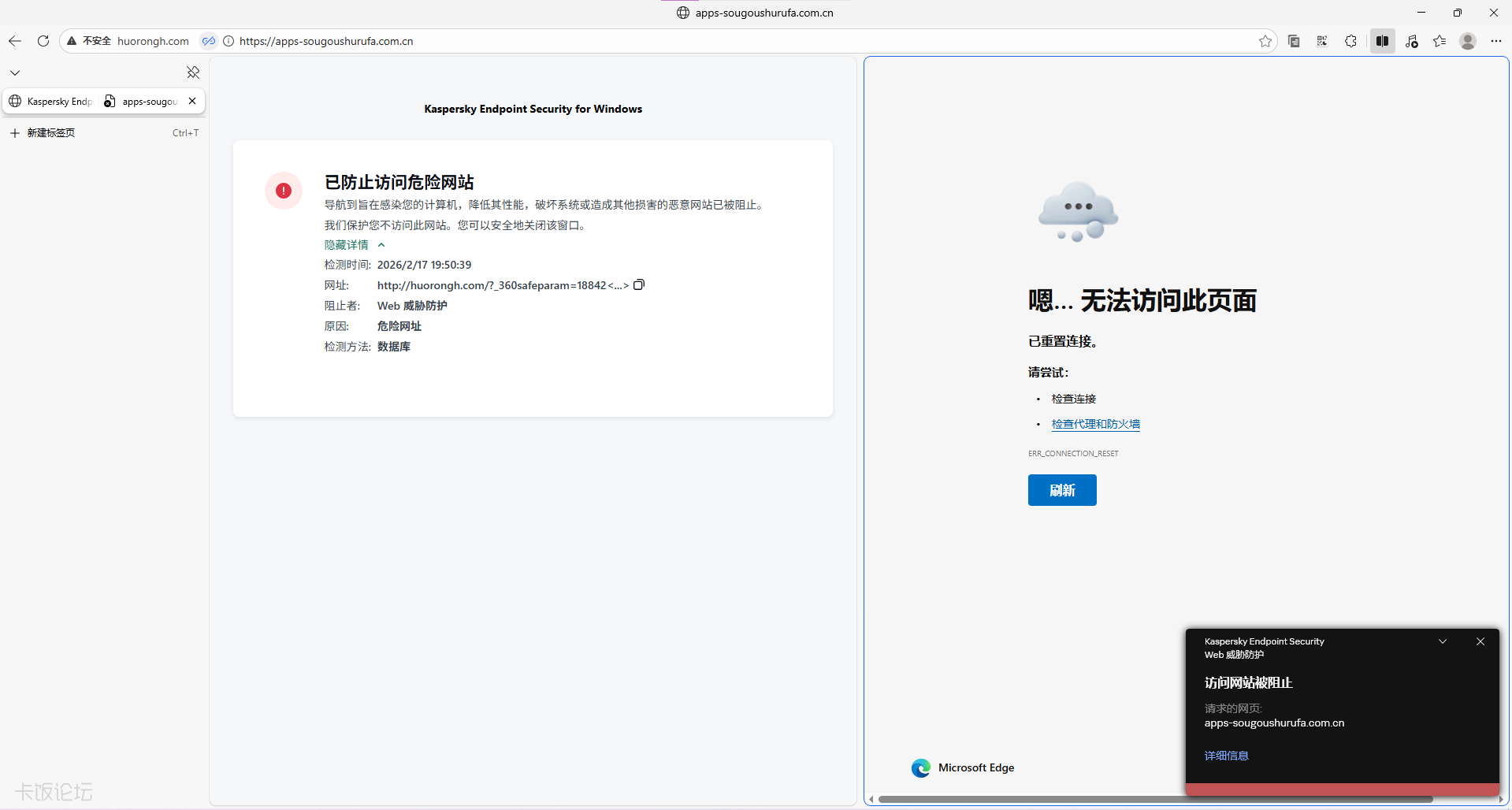Toggle the unpin vertical tabs pane icon
Viewport: 1512px width, 810px height.
click(x=193, y=72)
